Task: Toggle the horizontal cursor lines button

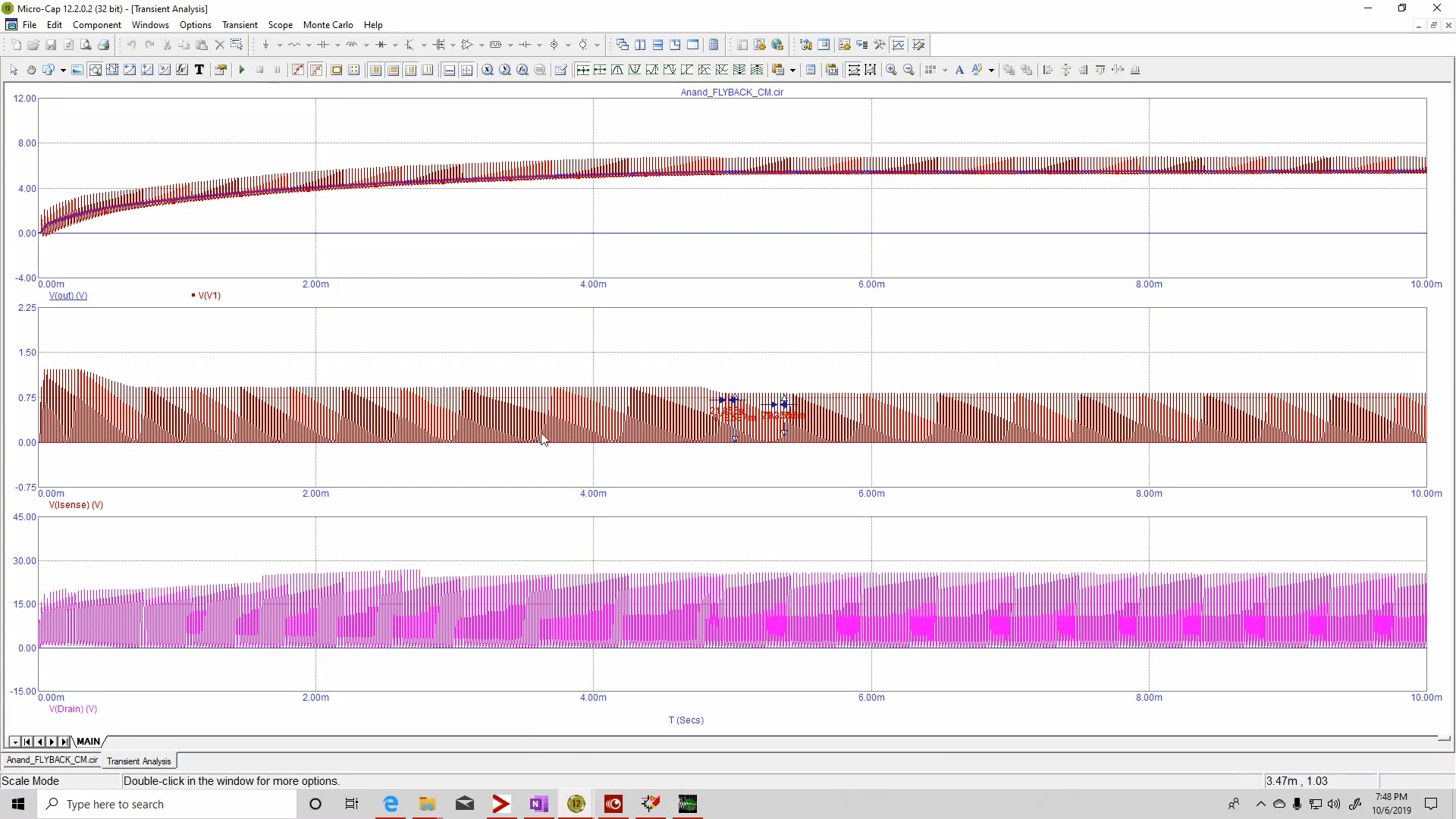Action: 449,70
